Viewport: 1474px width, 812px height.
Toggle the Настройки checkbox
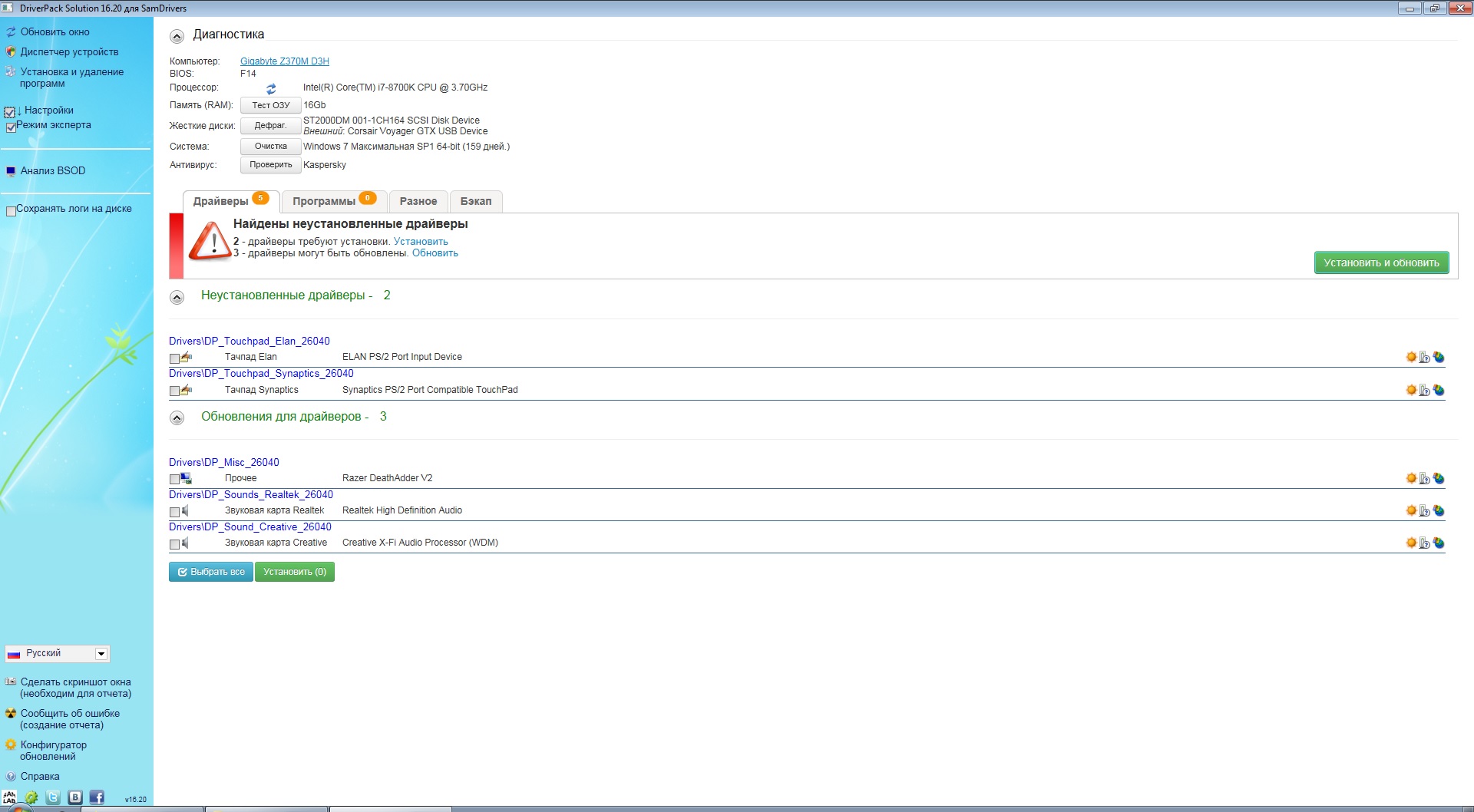tap(10, 112)
